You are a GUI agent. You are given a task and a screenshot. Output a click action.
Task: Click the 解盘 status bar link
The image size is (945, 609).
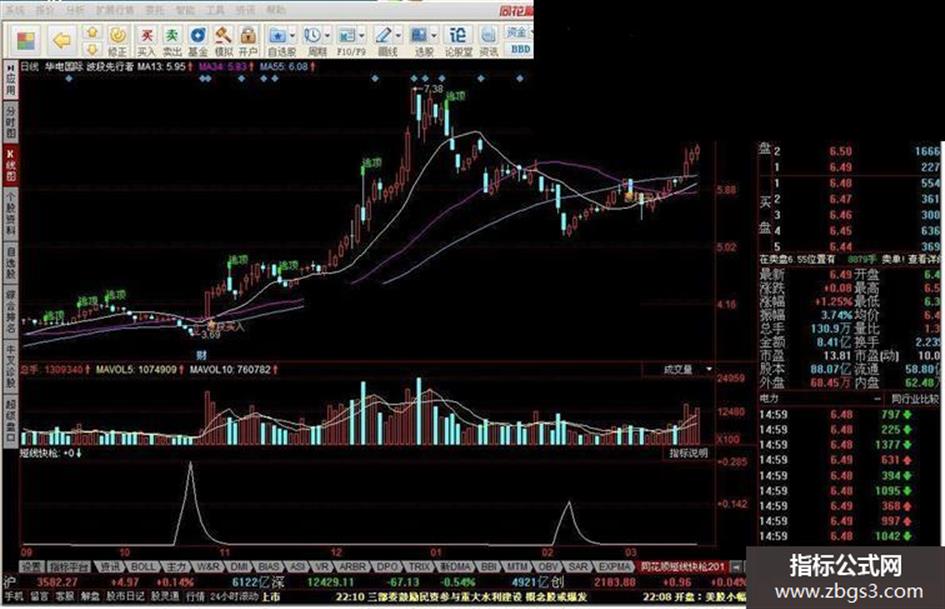(x=90, y=596)
